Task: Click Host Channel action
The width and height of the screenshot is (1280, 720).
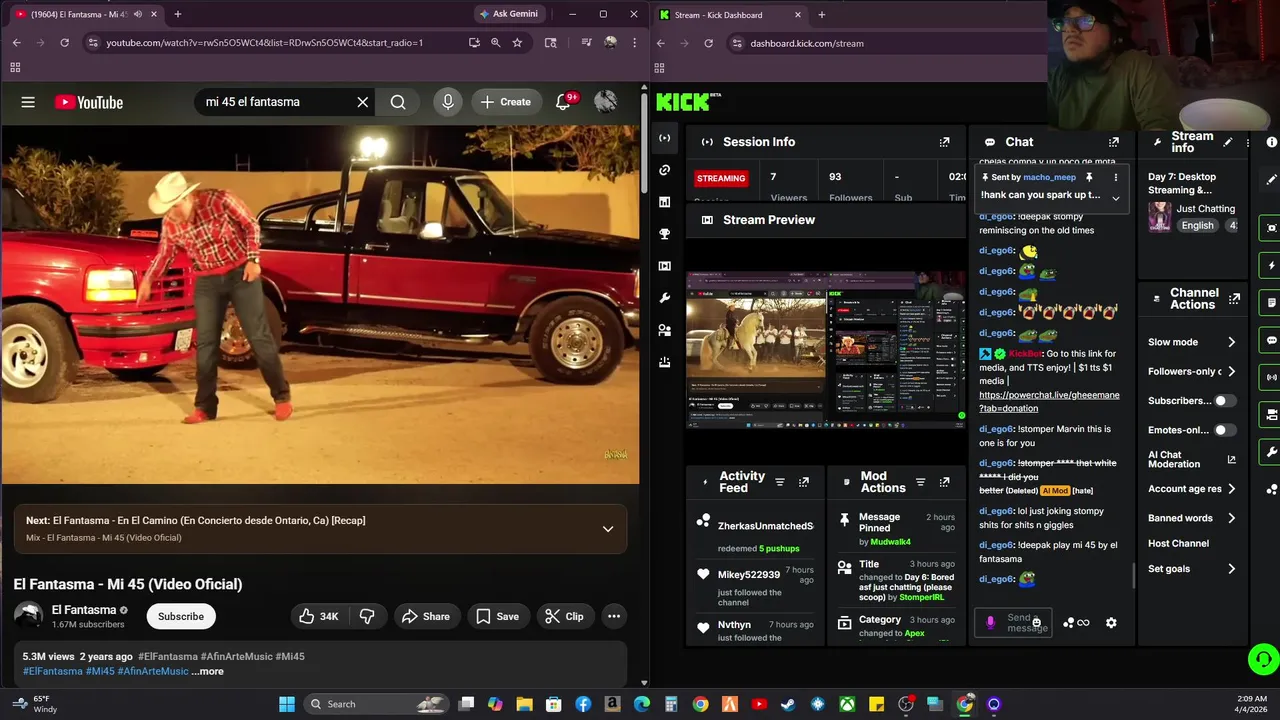Action: [1178, 543]
